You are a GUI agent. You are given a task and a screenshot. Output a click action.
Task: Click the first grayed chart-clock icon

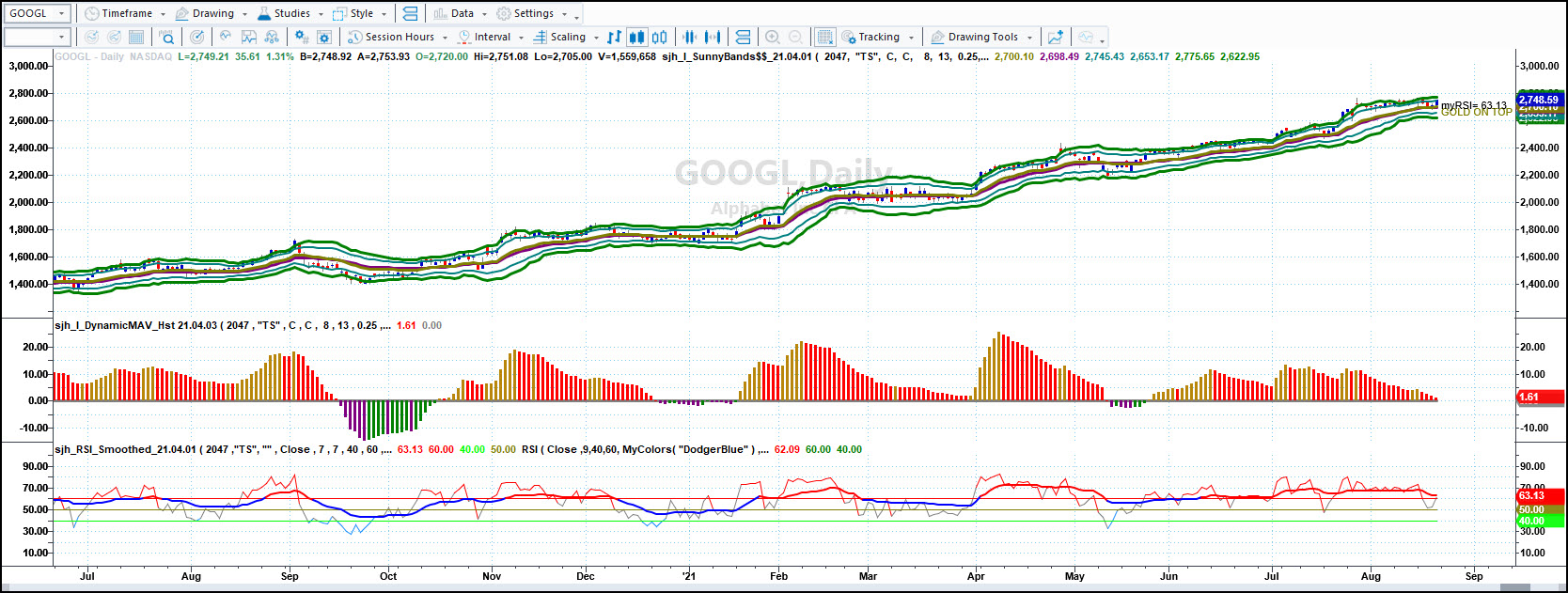coord(91,37)
